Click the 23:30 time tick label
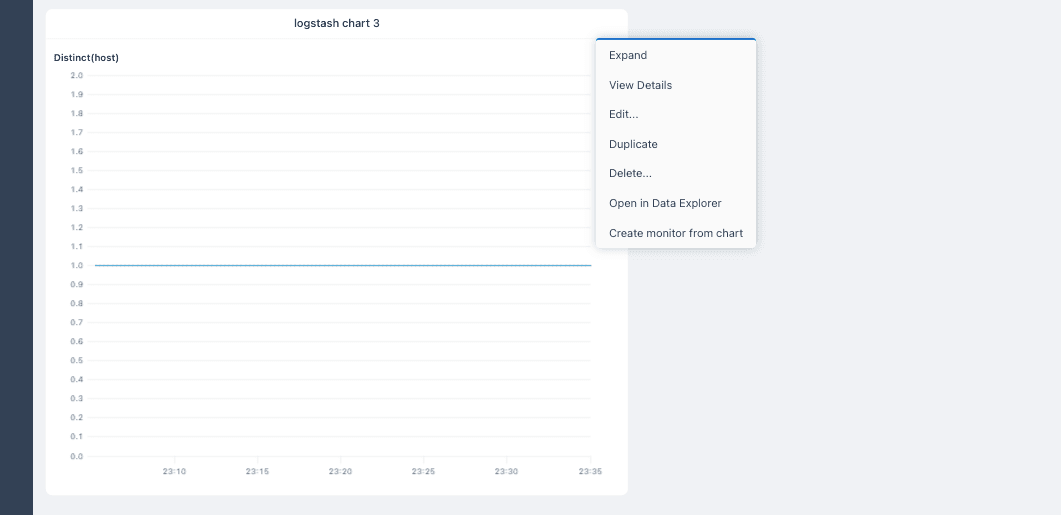1061x515 pixels. [506, 471]
